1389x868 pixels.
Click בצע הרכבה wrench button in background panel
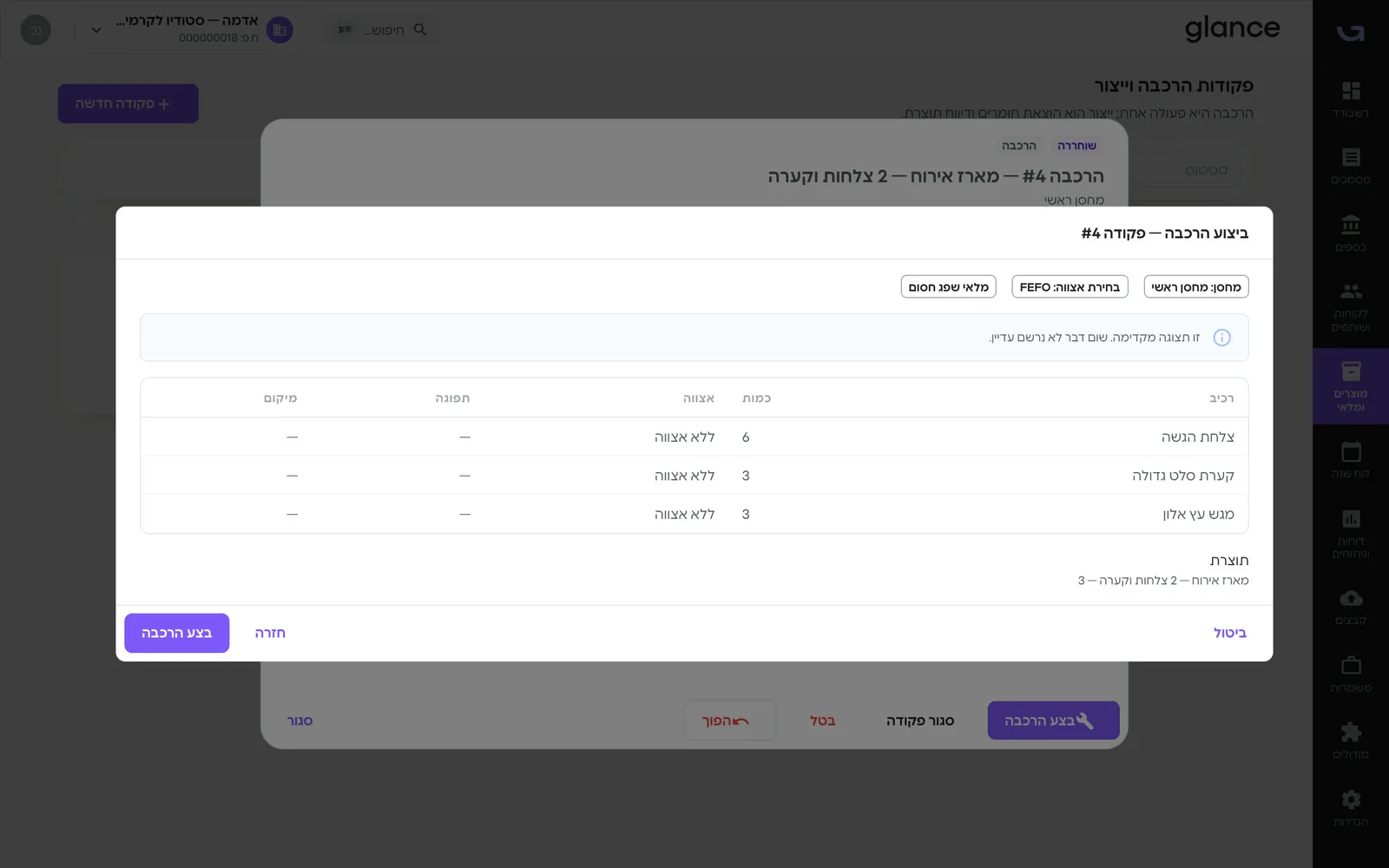(x=1053, y=720)
